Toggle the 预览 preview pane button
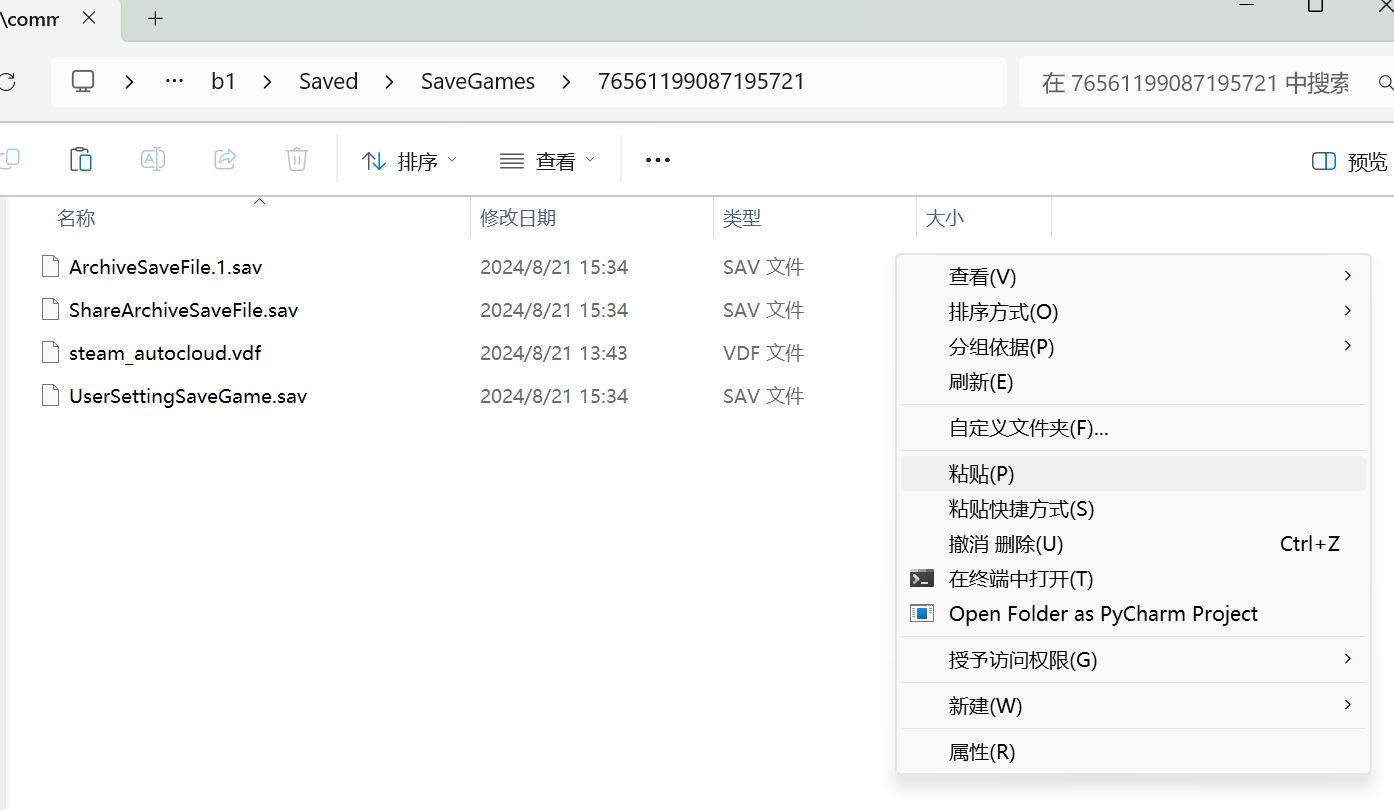This screenshot has width=1394, height=810. click(x=1349, y=162)
